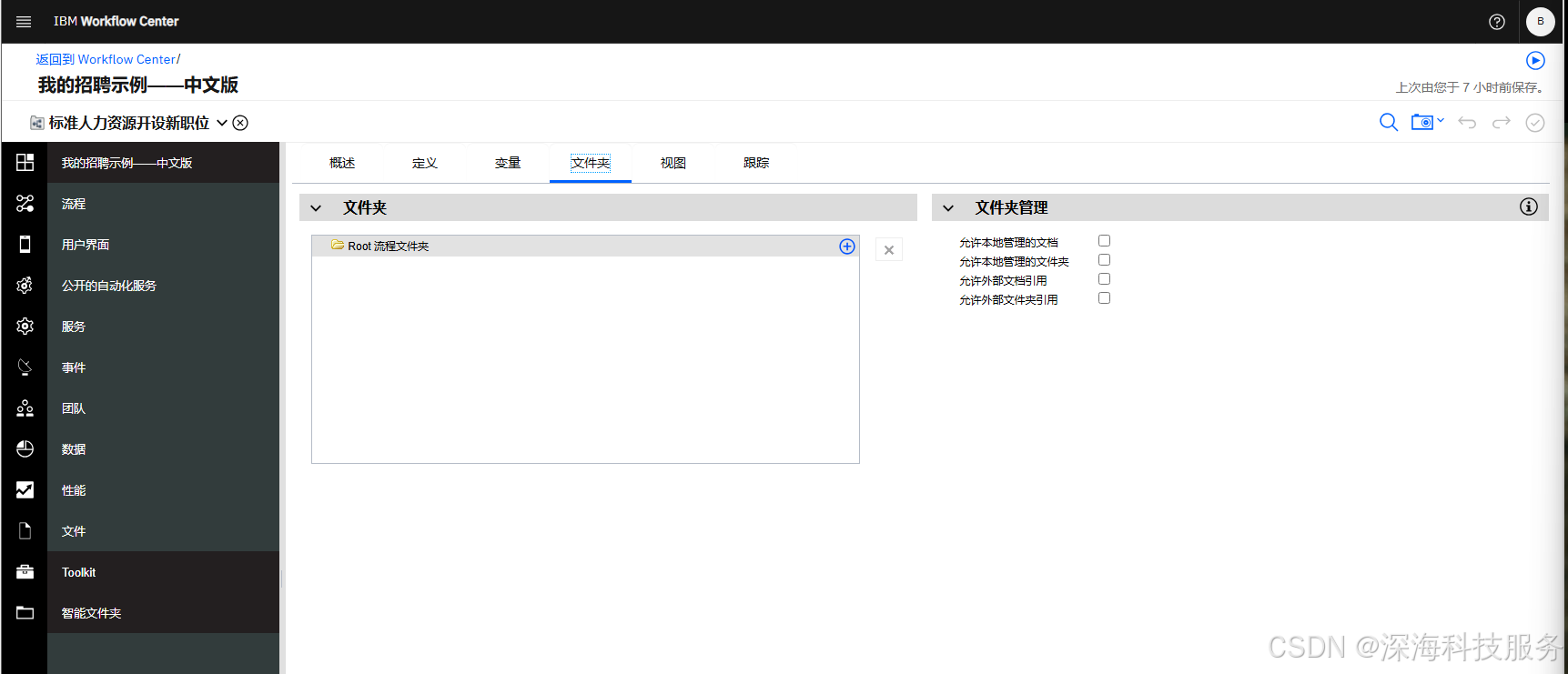Enable 允许外部文档引用 checkbox

[x=1104, y=279]
